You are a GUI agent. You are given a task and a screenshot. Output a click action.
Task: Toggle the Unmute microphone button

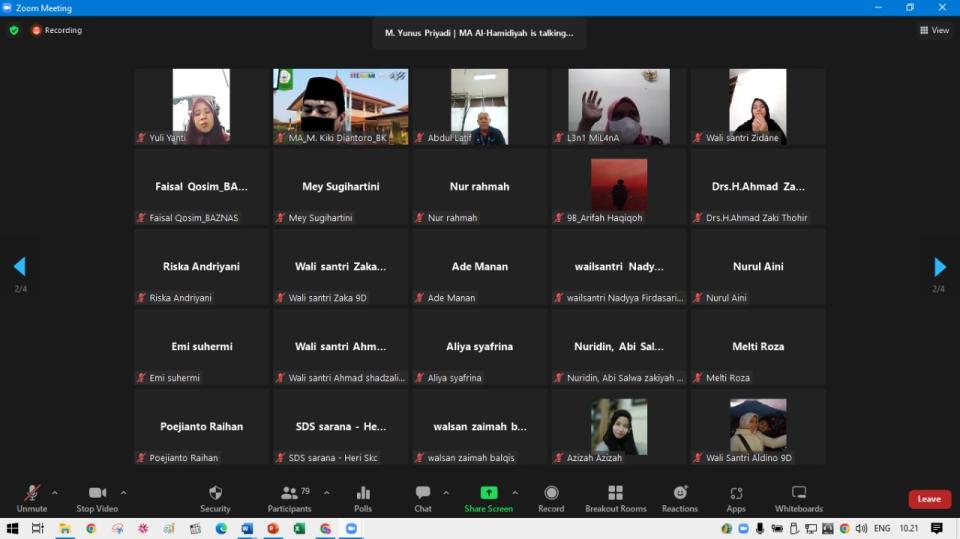pyautogui.click(x=32, y=498)
